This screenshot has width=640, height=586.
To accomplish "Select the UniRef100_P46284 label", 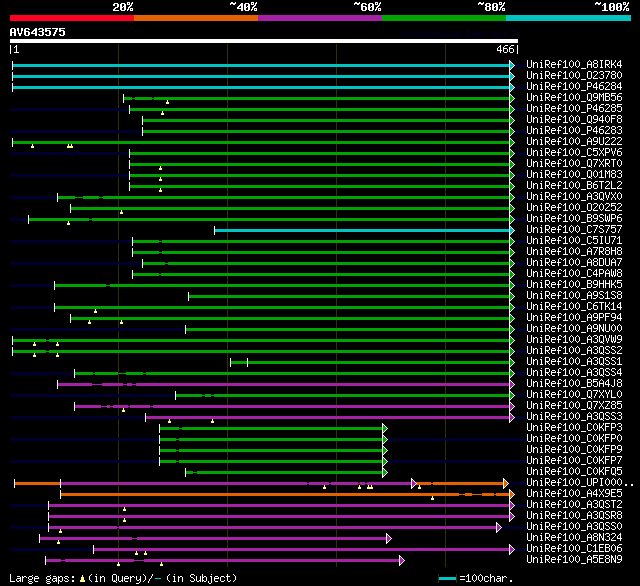I will pyautogui.click(x=574, y=87).
